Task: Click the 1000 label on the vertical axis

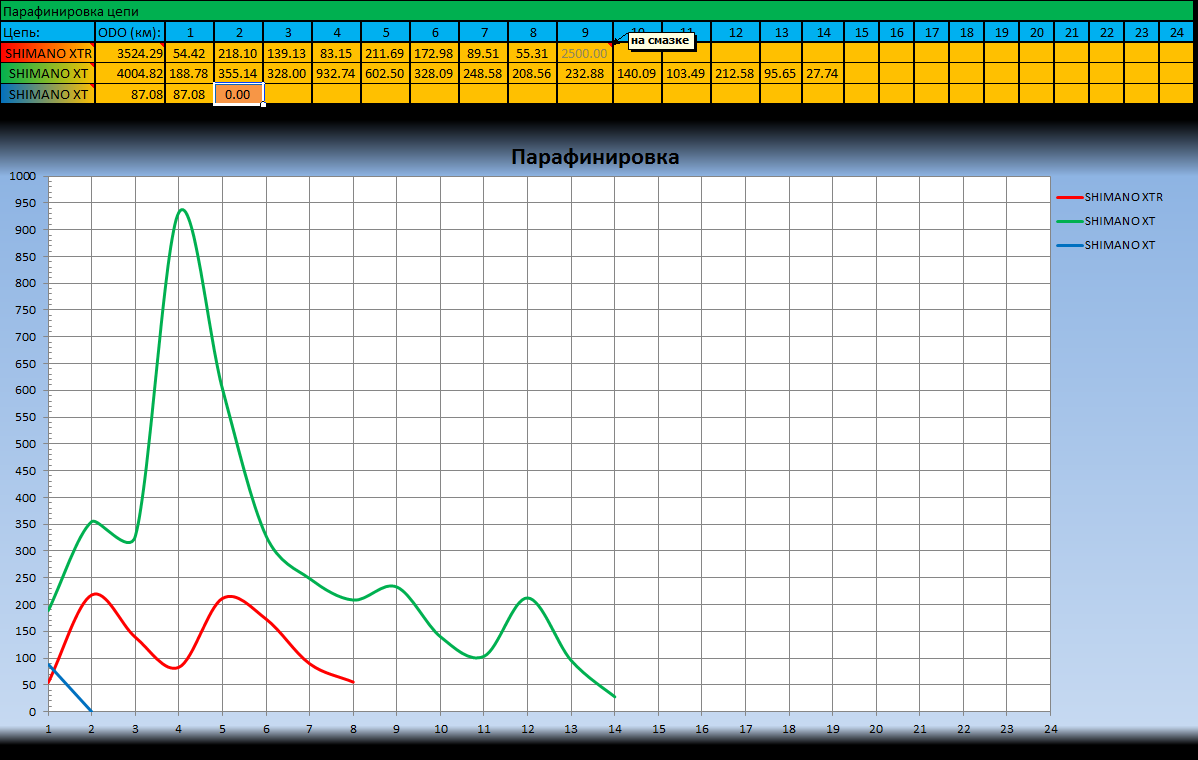Action: click(22, 176)
